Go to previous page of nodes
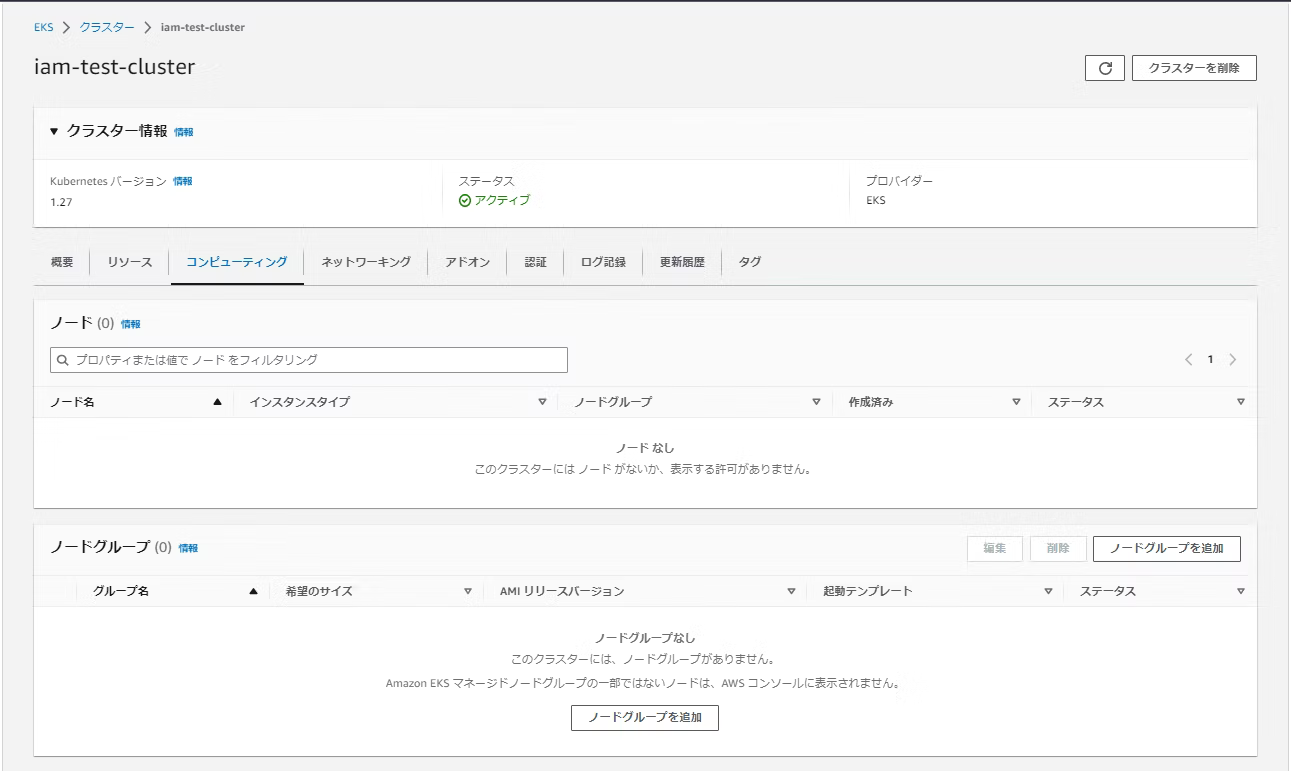The width and height of the screenshot is (1291, 771). tap(1188, 360)
